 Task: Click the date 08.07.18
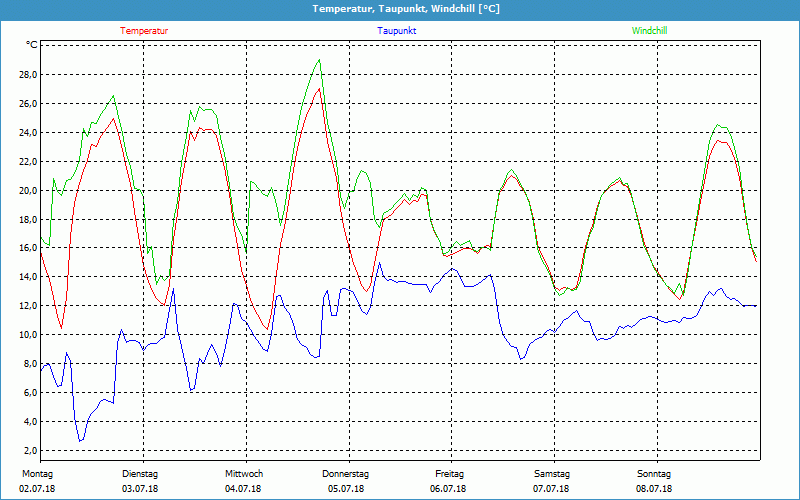(x=654, y=489)
